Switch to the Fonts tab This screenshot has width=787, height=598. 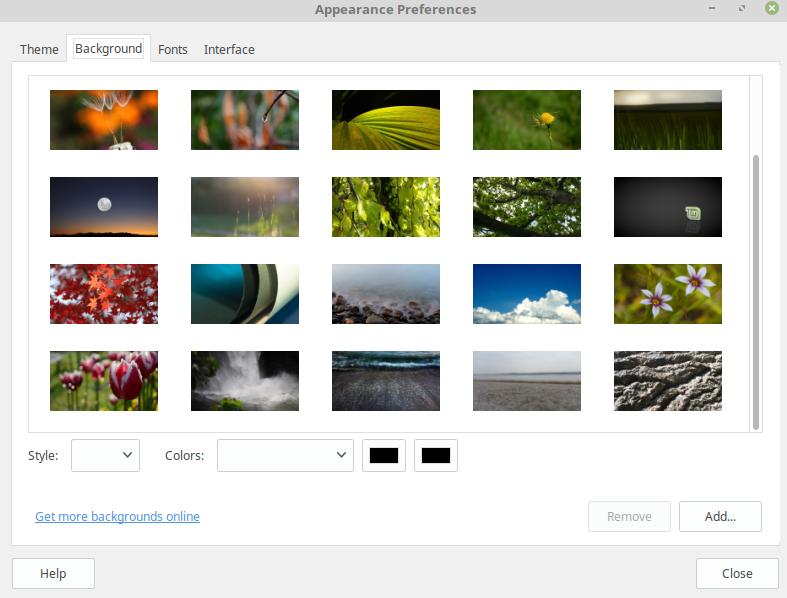click(173, 49)
